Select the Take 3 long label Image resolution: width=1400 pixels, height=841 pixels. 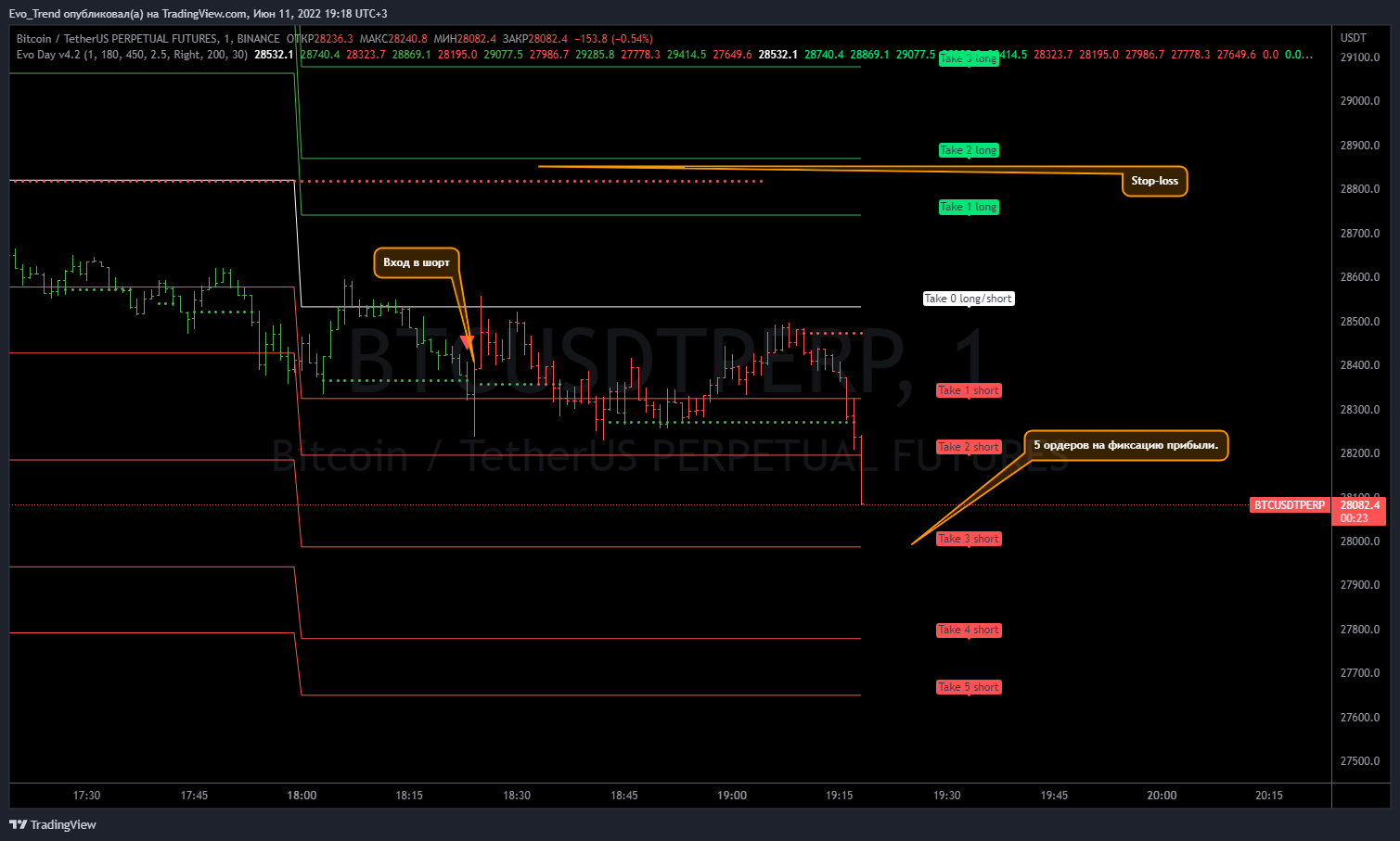pyautogui.click(x=969, y=58)
